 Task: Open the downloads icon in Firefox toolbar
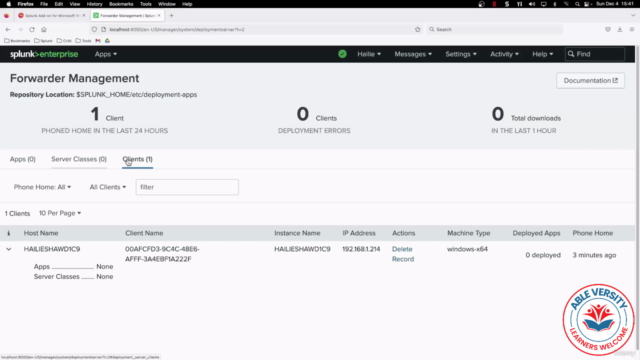620,29
